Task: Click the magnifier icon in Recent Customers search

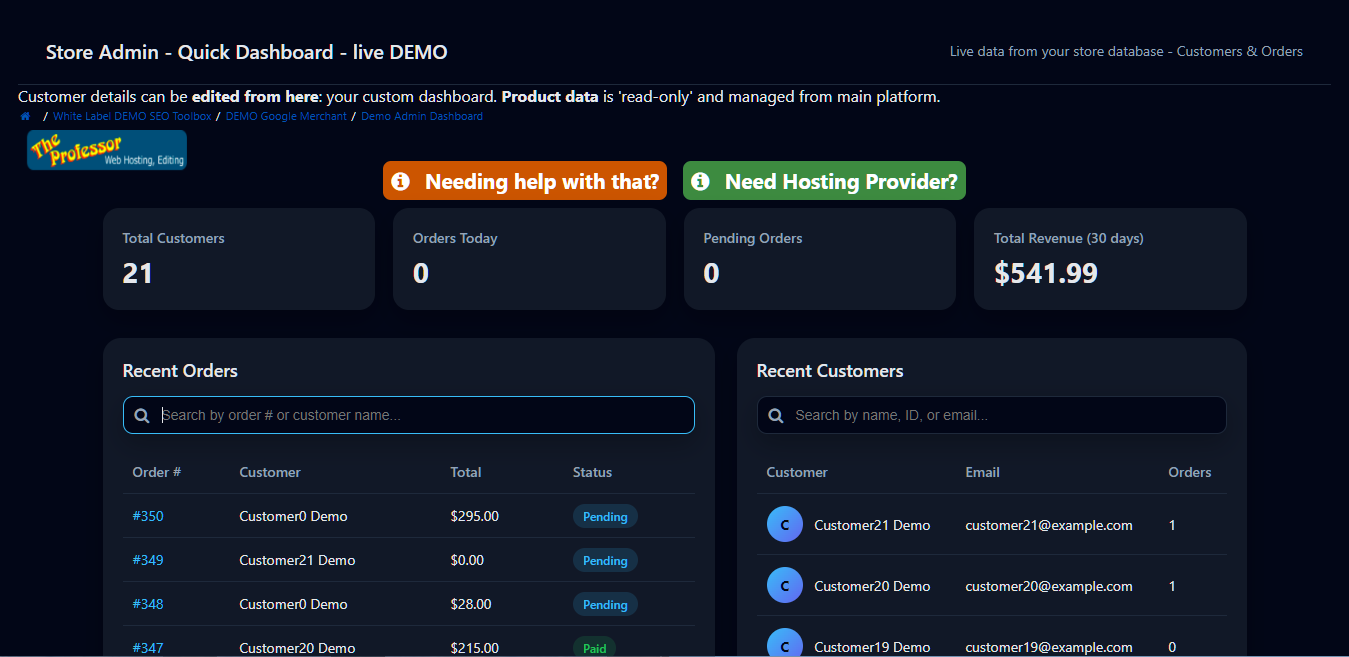Action: pos(776,414)
